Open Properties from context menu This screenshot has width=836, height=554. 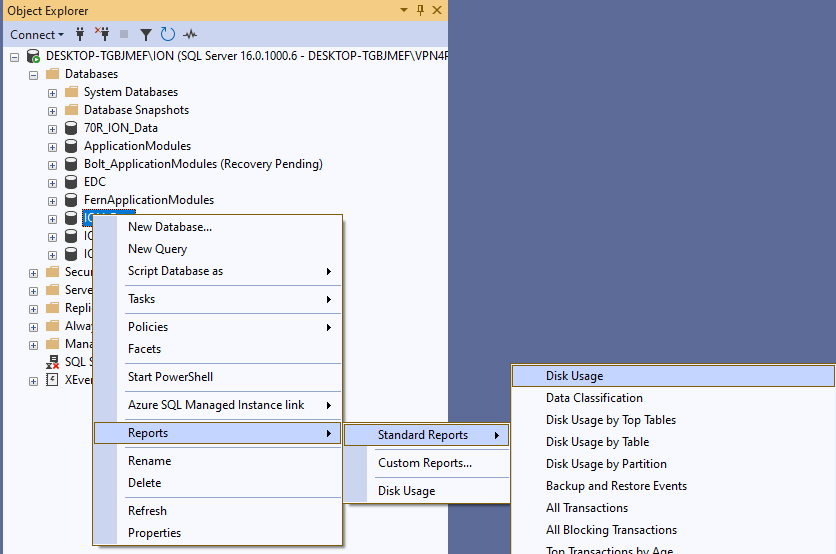[218, 533]
